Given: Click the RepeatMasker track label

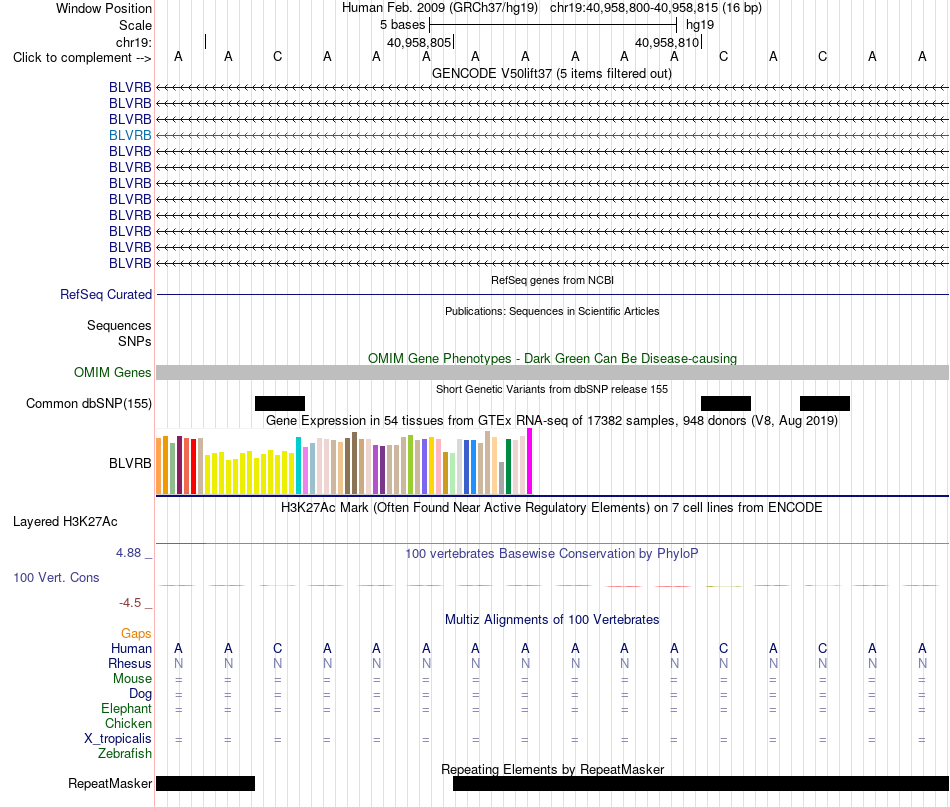Looking at the screenshot, I should pos(110,783).
